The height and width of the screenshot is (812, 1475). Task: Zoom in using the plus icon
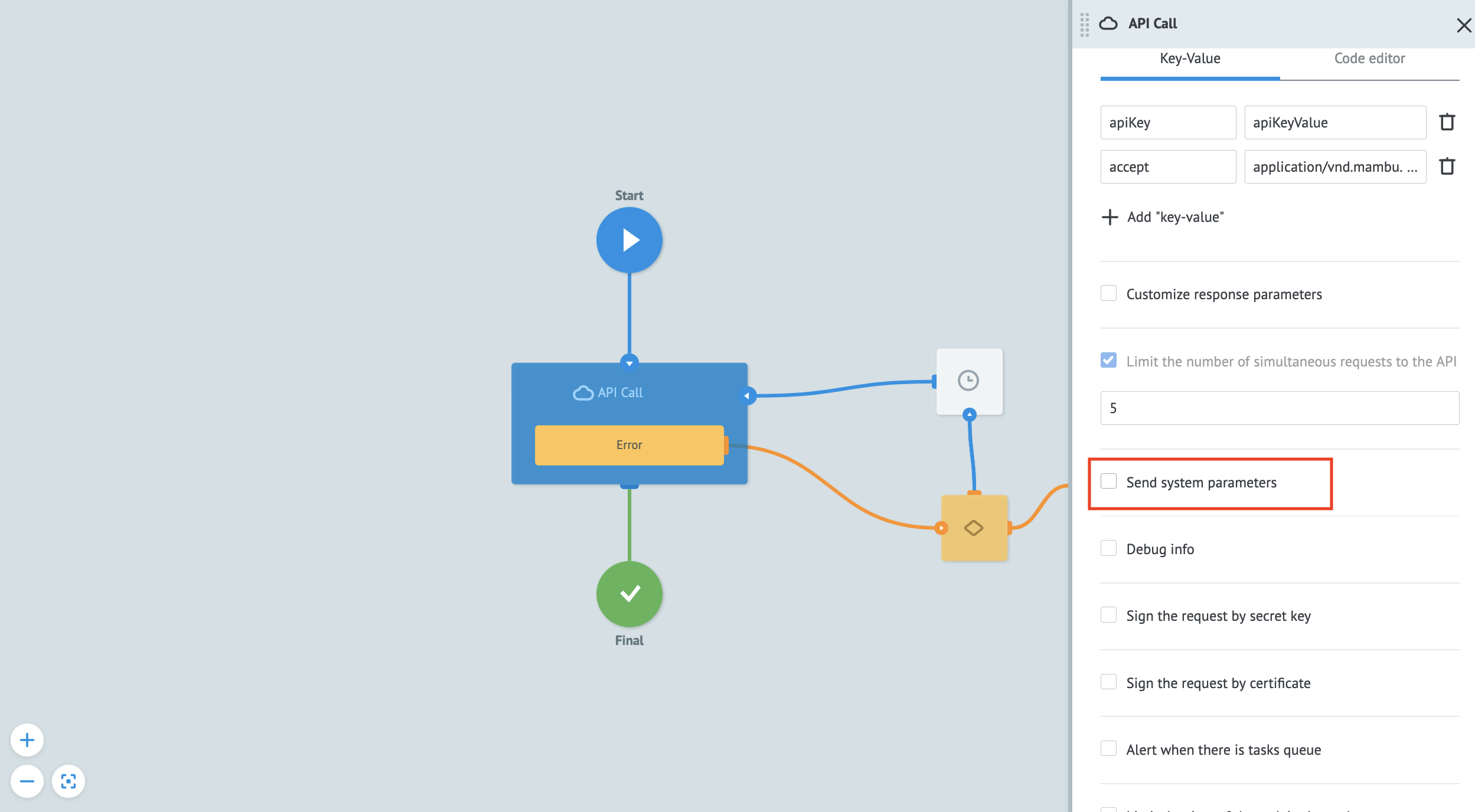[x=26, y=739]
